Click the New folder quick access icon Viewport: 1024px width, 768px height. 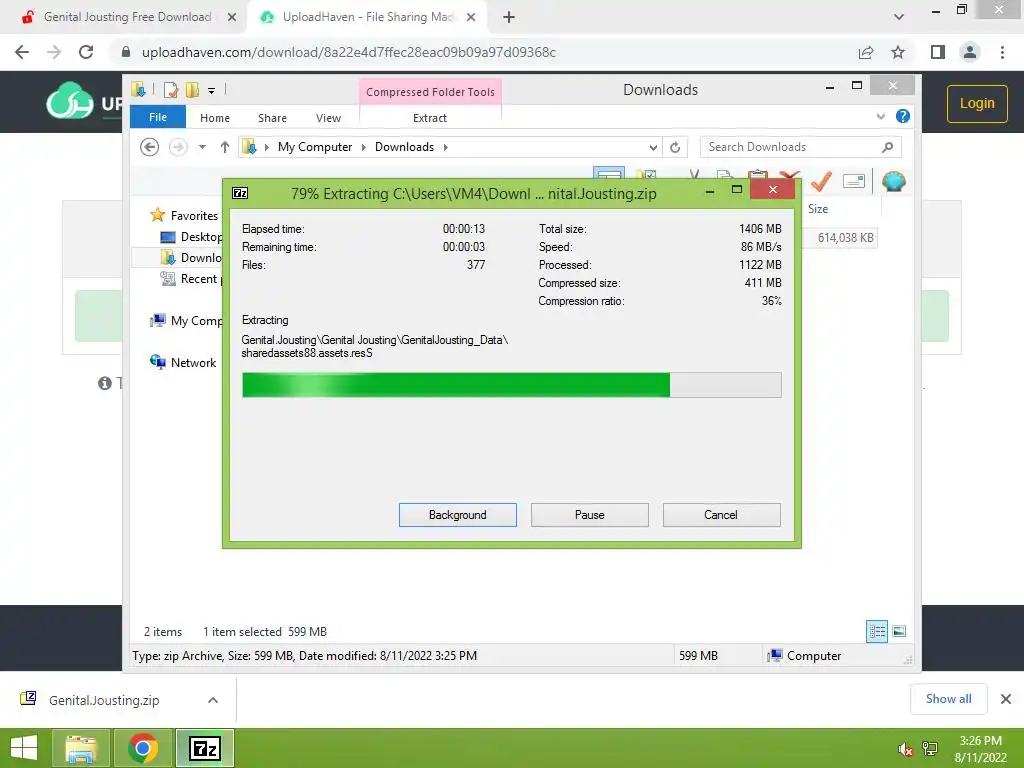[193, 89]
